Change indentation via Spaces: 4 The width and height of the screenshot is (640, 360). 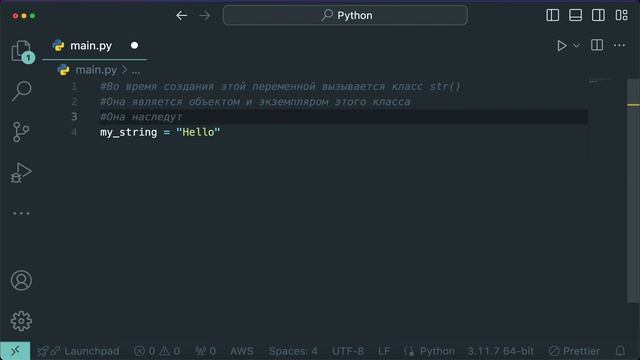pos(293,351)
